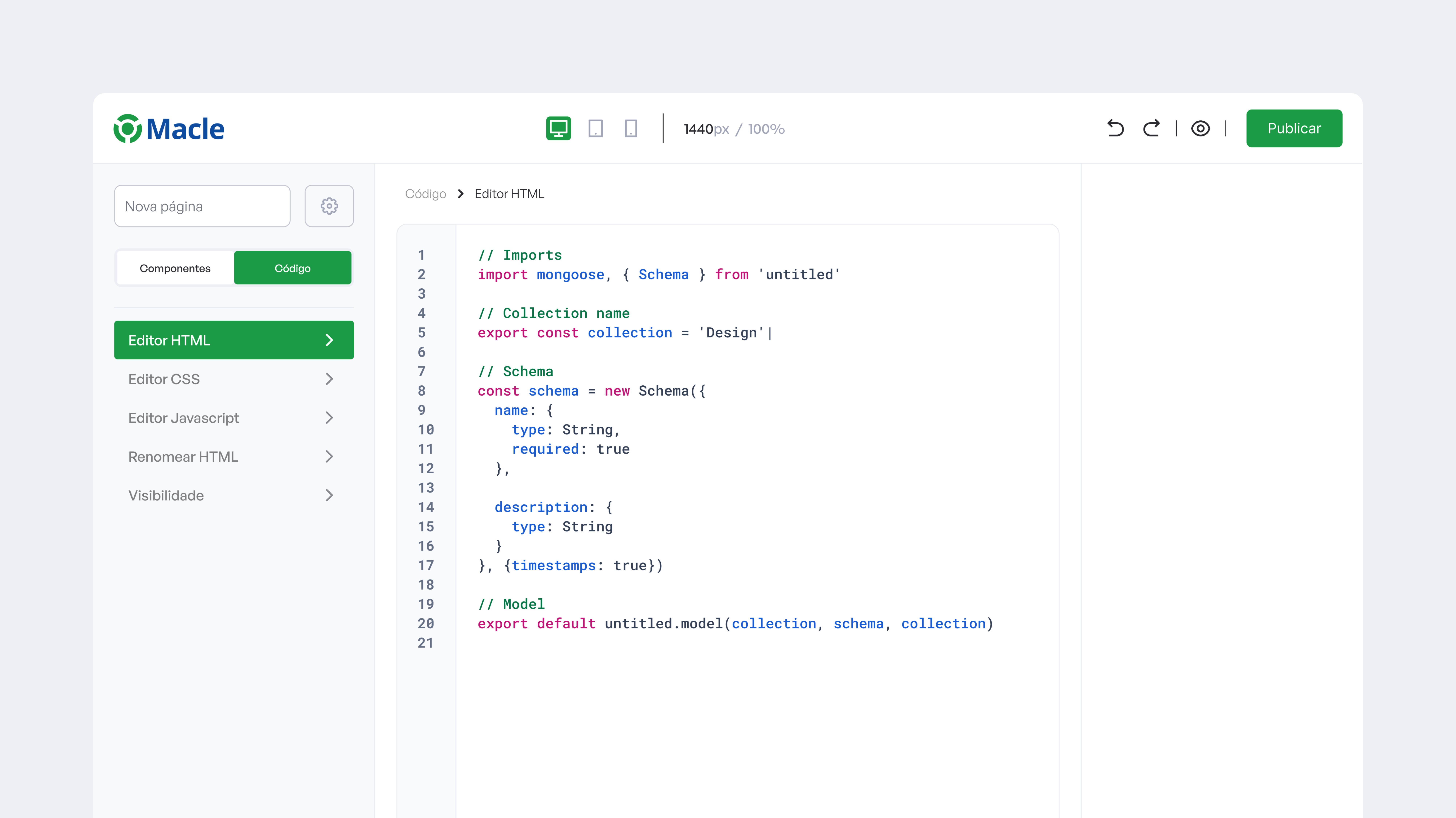This screenshot has width=1456, height=818.
Task: Click line number 21 in gutter
Action: click(426, 643)
